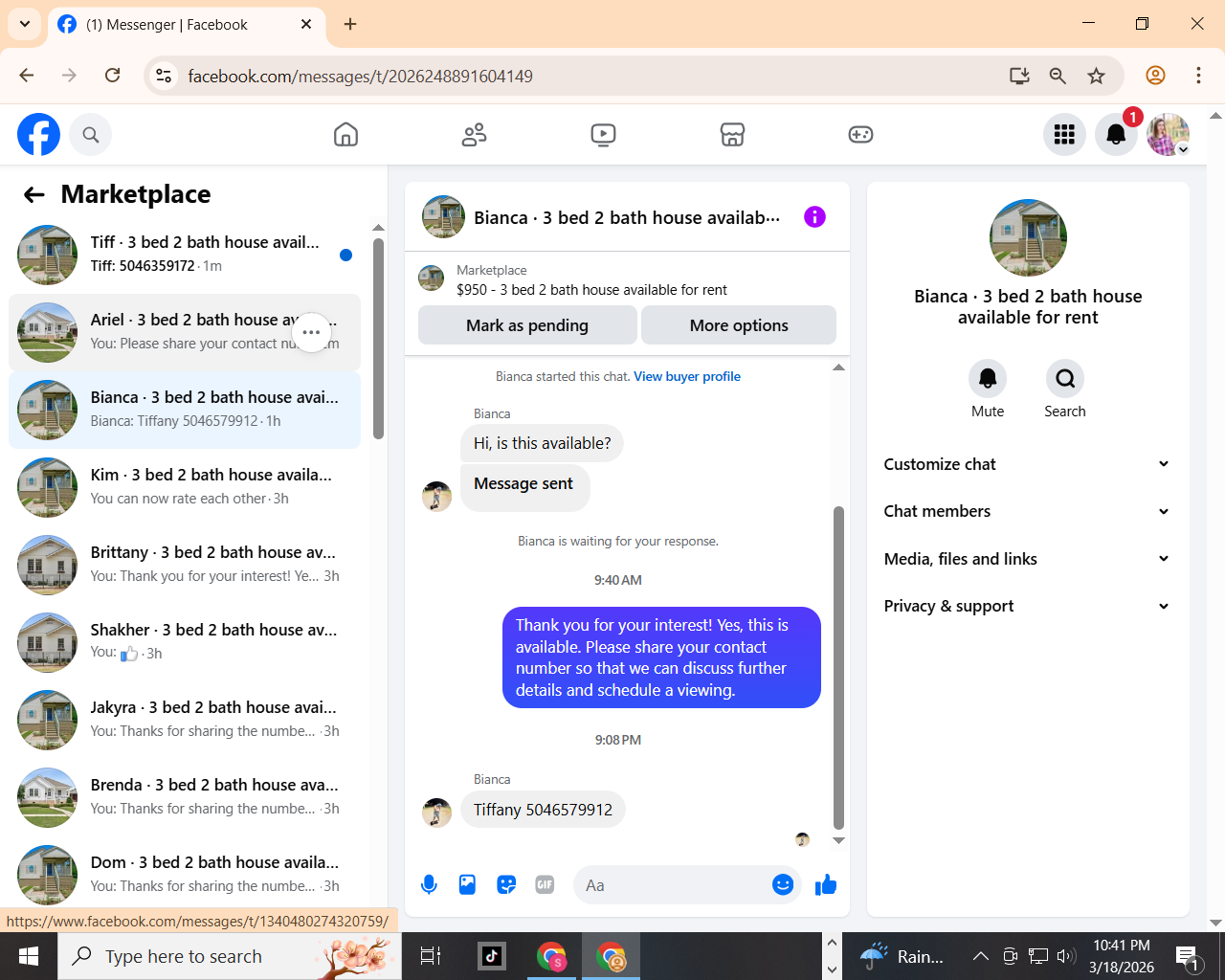Click Mark as pending button
1225x980 pixels.
pyautogui.click(x=527, y=325)
